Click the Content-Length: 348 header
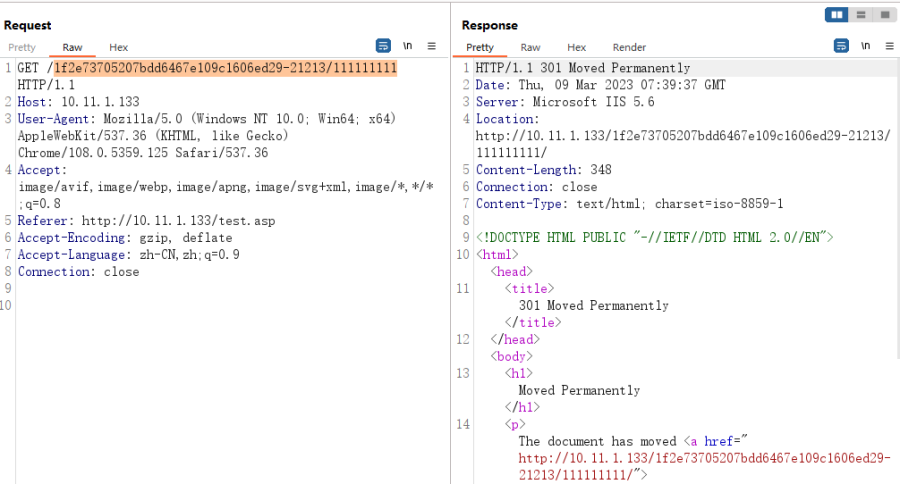Screen dimensions: 900x484 pos(544,170)
